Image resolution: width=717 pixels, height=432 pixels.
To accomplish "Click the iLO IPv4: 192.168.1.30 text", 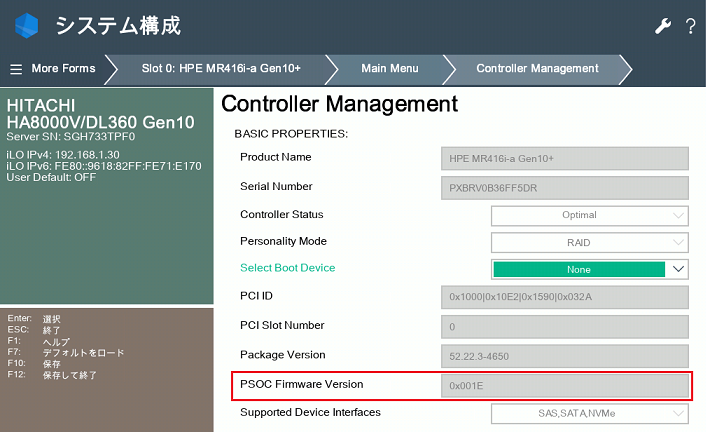I will point(63,155).
